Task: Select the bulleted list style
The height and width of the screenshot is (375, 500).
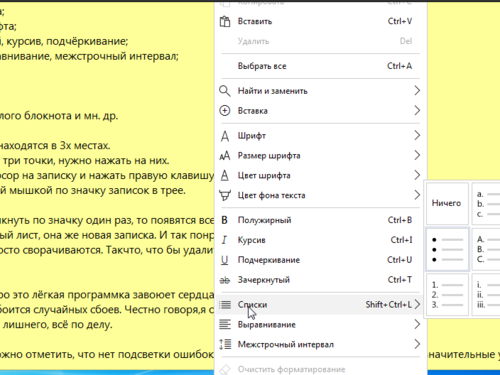Action: point(447,249)
